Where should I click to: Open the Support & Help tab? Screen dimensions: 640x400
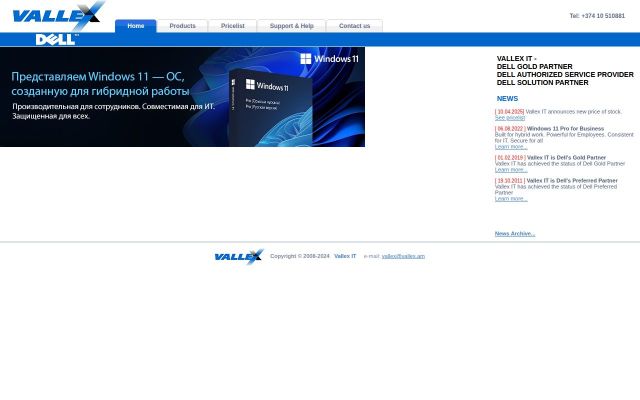pyautogui.click(x=291, y=26)
